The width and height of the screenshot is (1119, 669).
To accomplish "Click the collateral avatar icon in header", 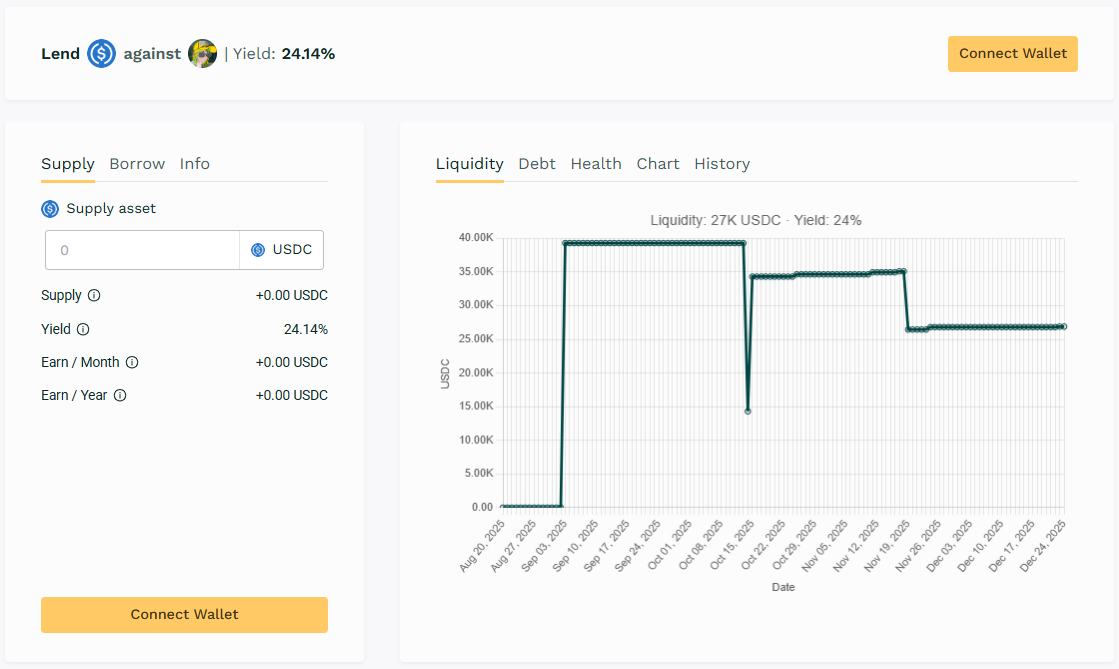I will (202, 54).
